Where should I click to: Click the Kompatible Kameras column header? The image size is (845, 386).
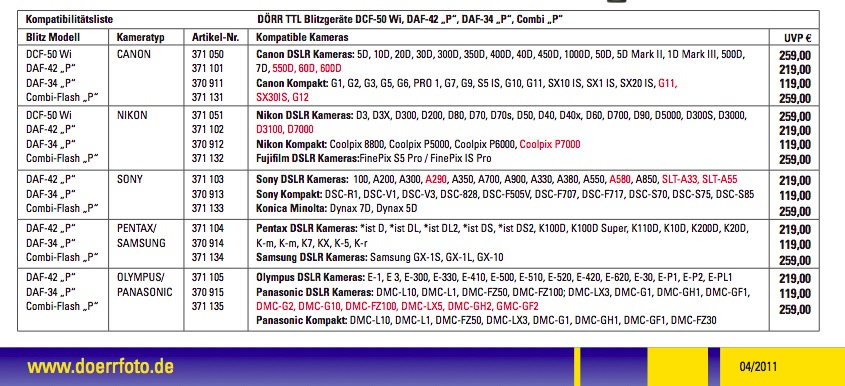302,37
